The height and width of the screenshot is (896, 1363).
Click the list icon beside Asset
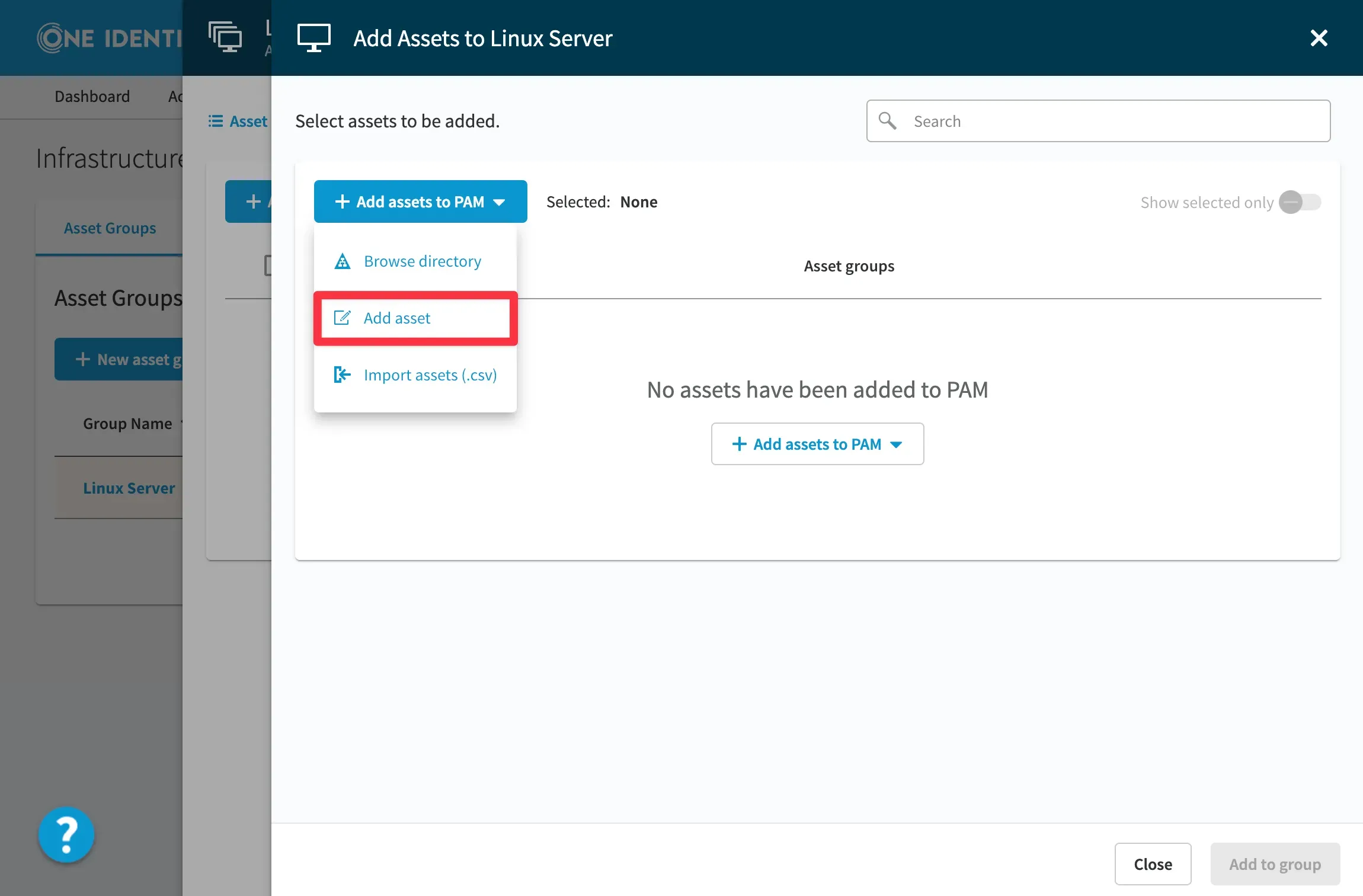point(215,121)
